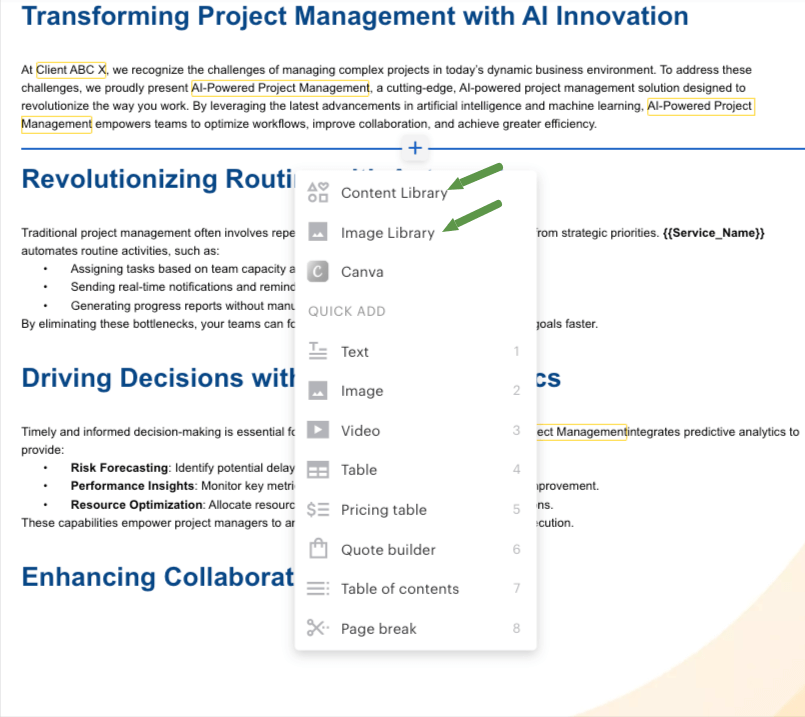The height and width of the screenshot is (717, 805).
Task: Click the 'Enhancing Collaborat' heading
Action: pos(158,577)
